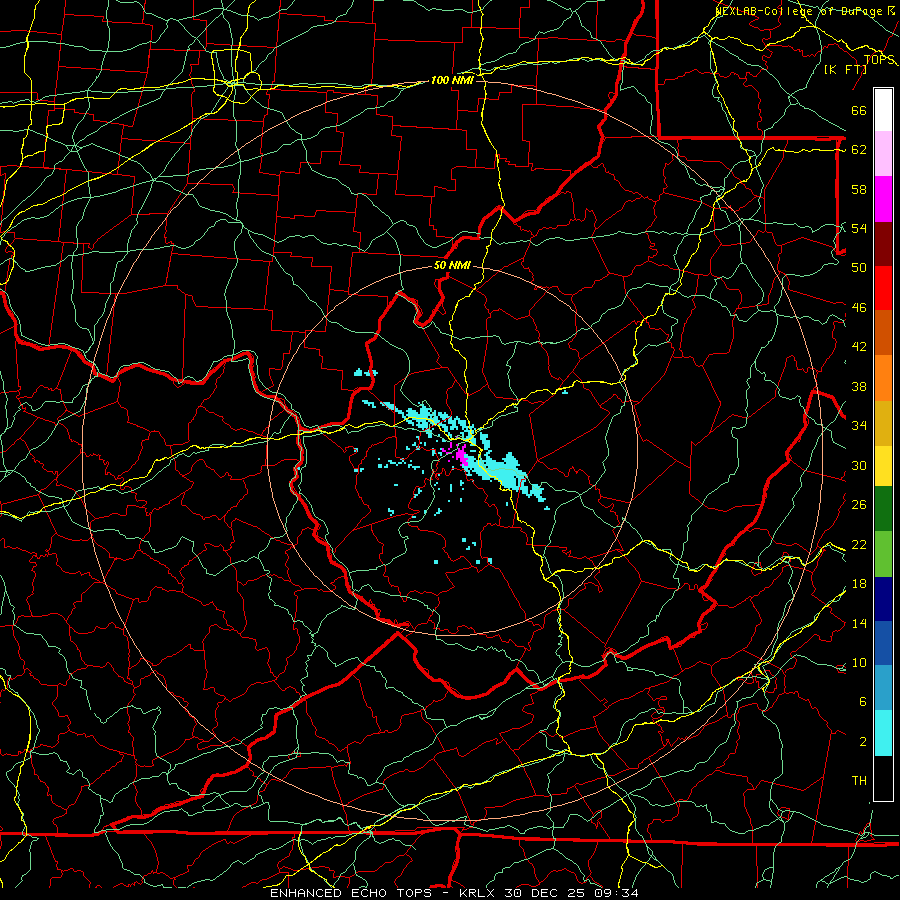Image resolution: width=900 pixels, height=900 pixels.
Task: Pick the dark orange 46 kft swatch
Action: [883, 332]
